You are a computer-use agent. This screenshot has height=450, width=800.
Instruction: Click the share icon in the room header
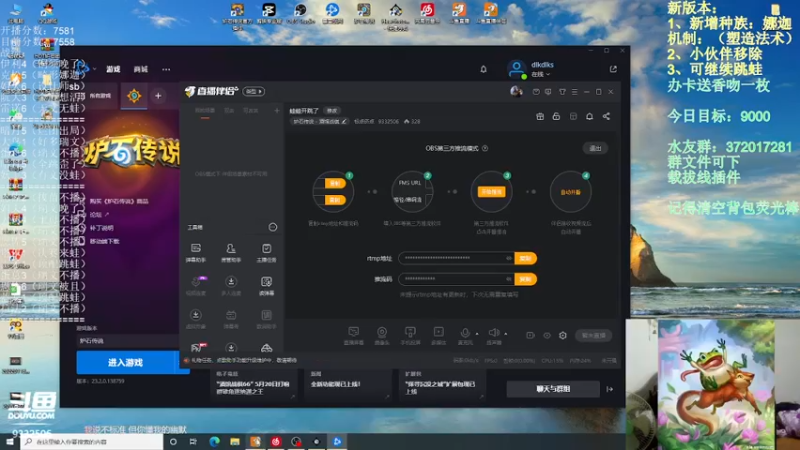(606, 116)
